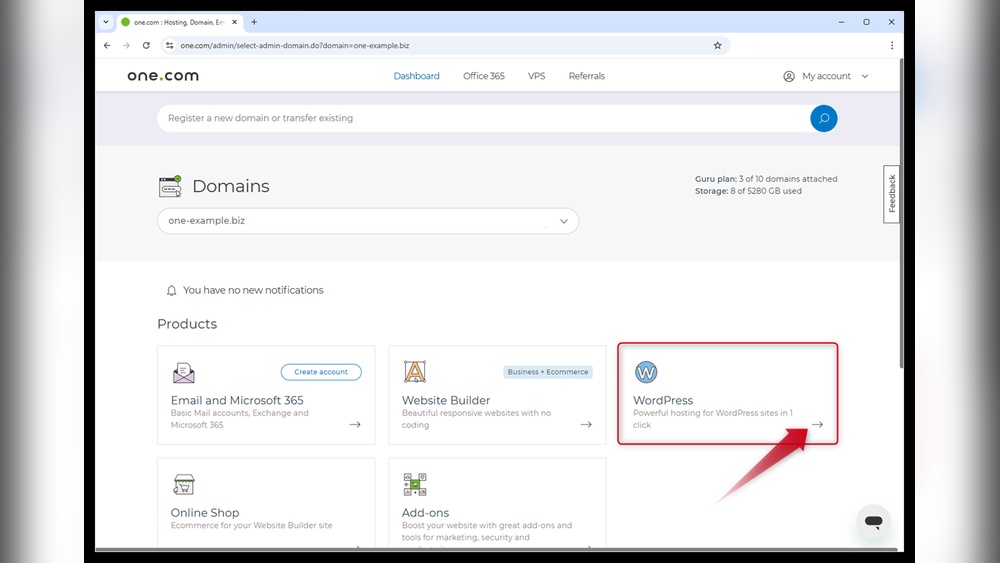This screenshot has width=1000, height=563.
Task: Open Email and Microsoft 365 product
Action: click(x=266, y=395)
